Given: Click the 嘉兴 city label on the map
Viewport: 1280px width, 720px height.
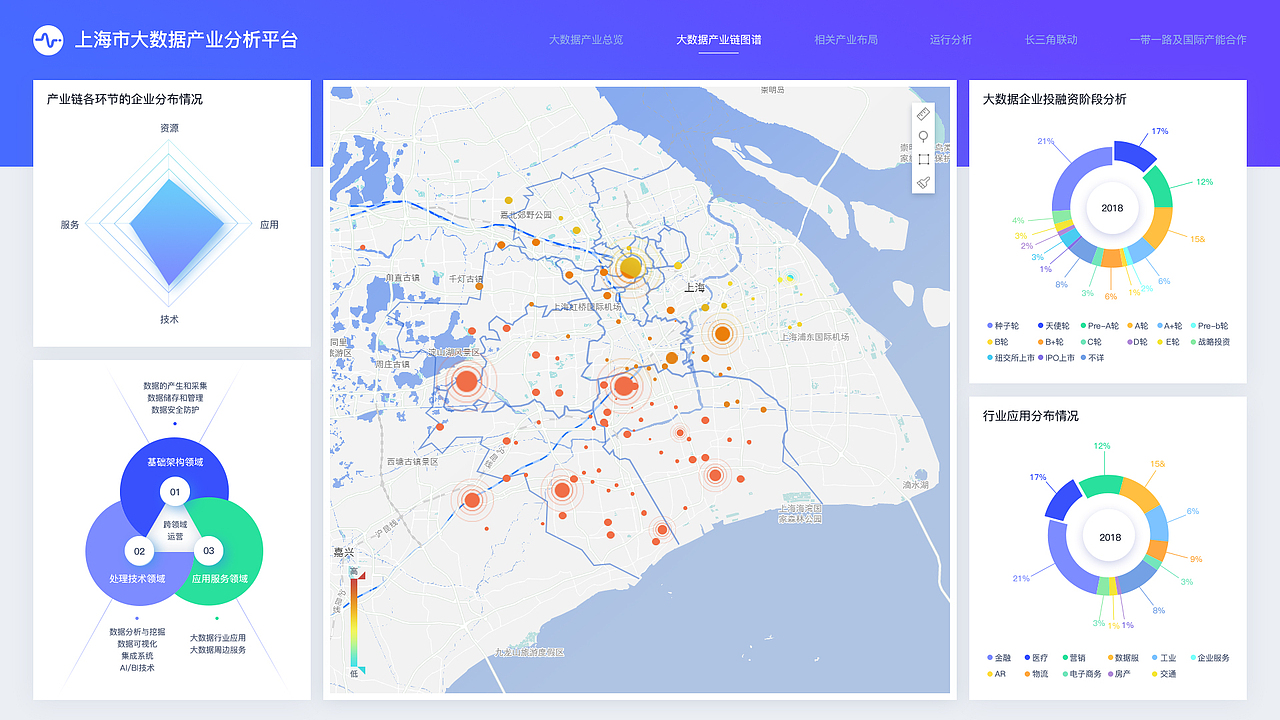Looking at the screenshot, I should 345,552.
